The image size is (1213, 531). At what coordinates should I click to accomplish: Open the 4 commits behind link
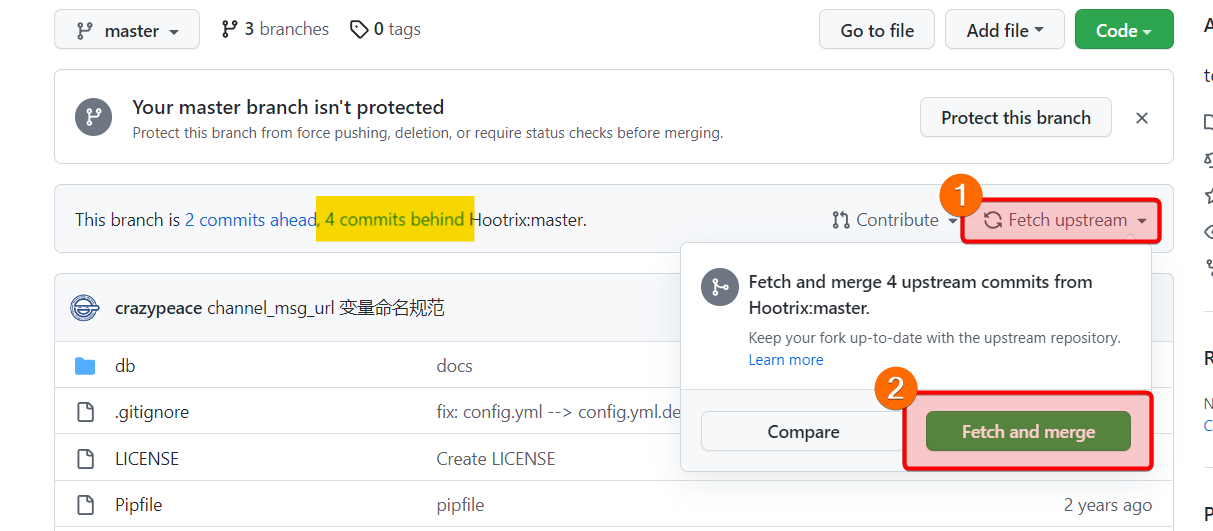(394, 220)
